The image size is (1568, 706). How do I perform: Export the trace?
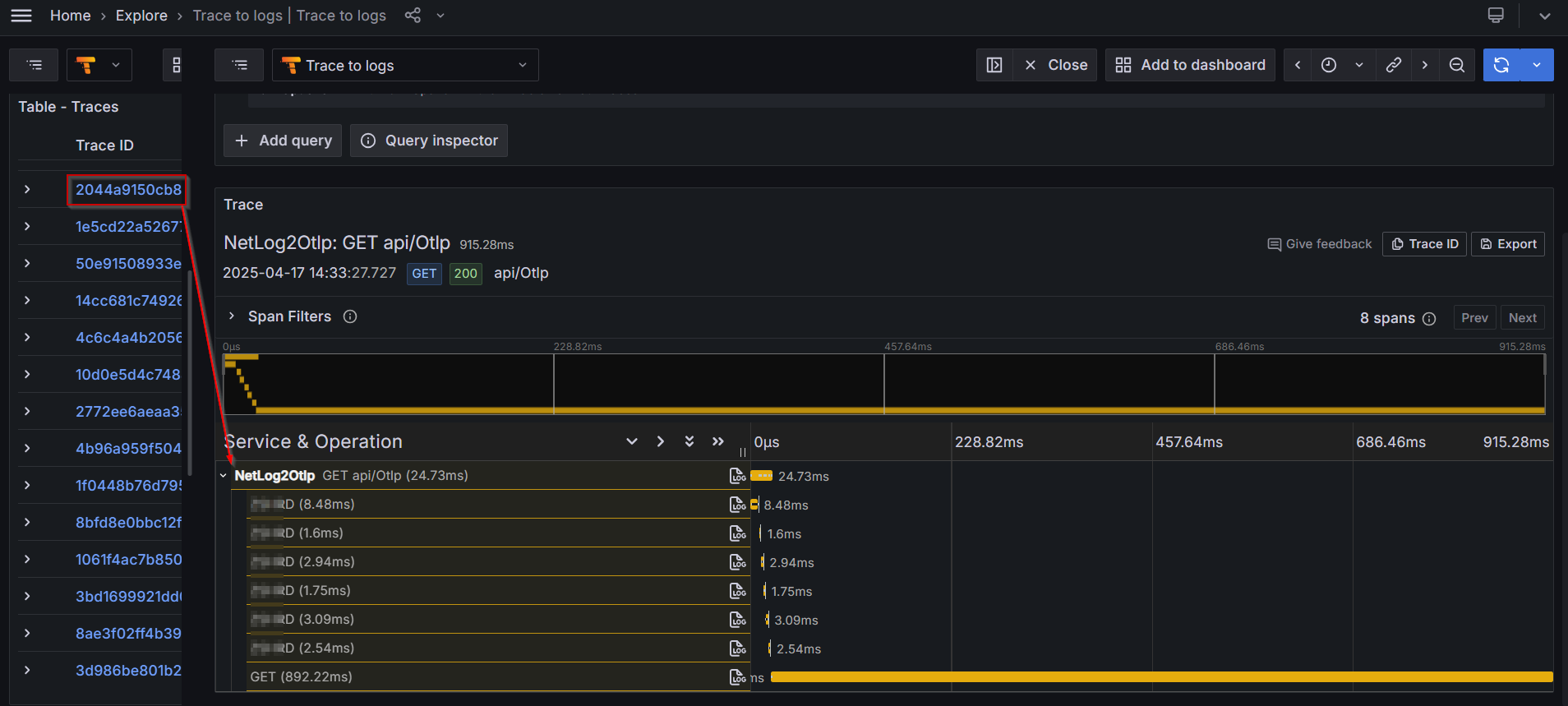coord(1508,244)
